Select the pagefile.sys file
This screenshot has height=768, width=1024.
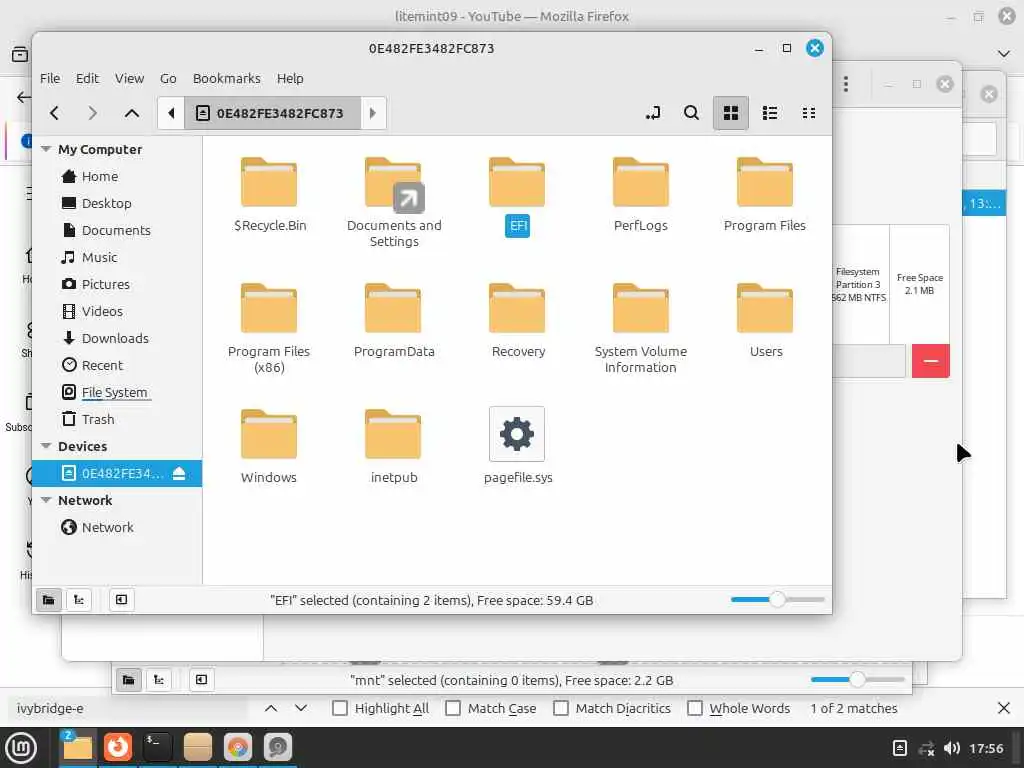pos(517,434)
